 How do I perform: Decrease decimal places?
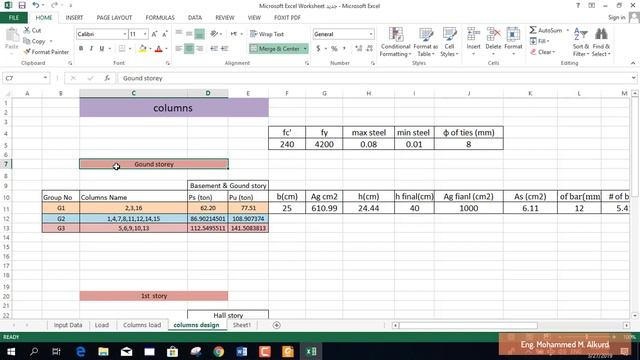coord(369,49)
